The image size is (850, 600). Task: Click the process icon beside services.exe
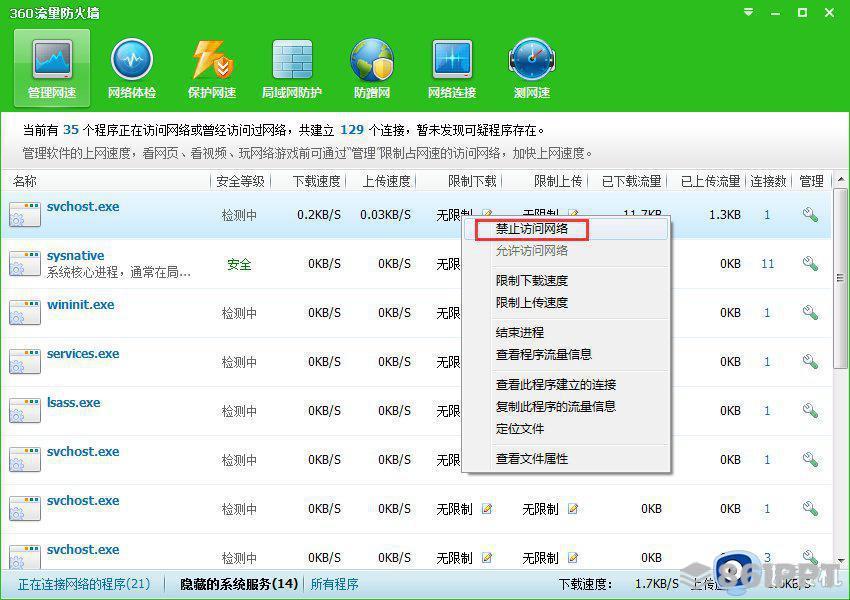coord(25,362)
